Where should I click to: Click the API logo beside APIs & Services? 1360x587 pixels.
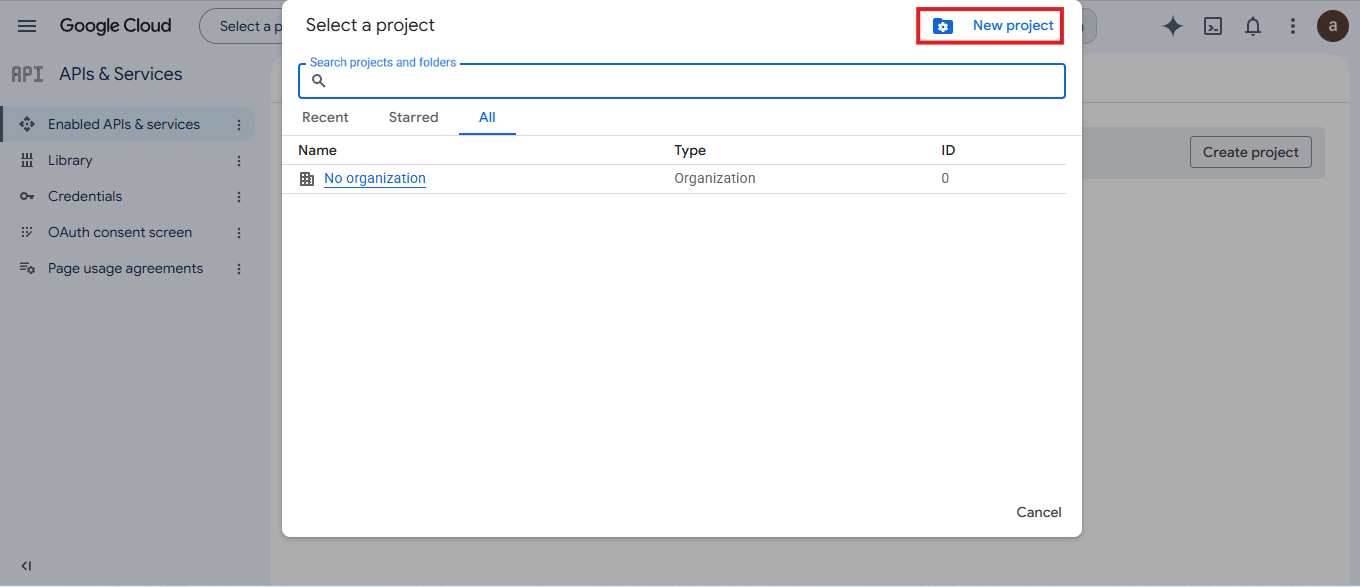[27, 74]
